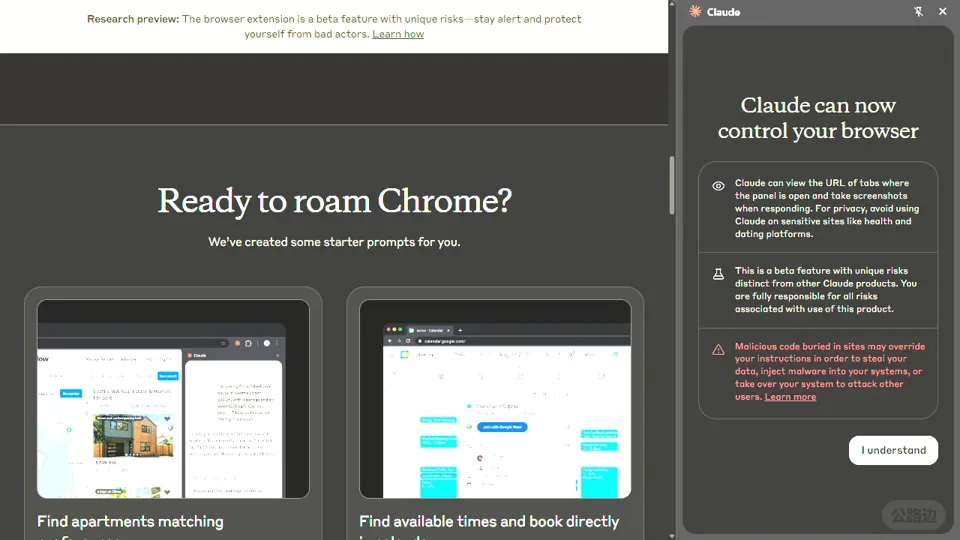Open the Find available times calendar thumbnail
This screenshot has width=960, height=540.
[495, 399]
